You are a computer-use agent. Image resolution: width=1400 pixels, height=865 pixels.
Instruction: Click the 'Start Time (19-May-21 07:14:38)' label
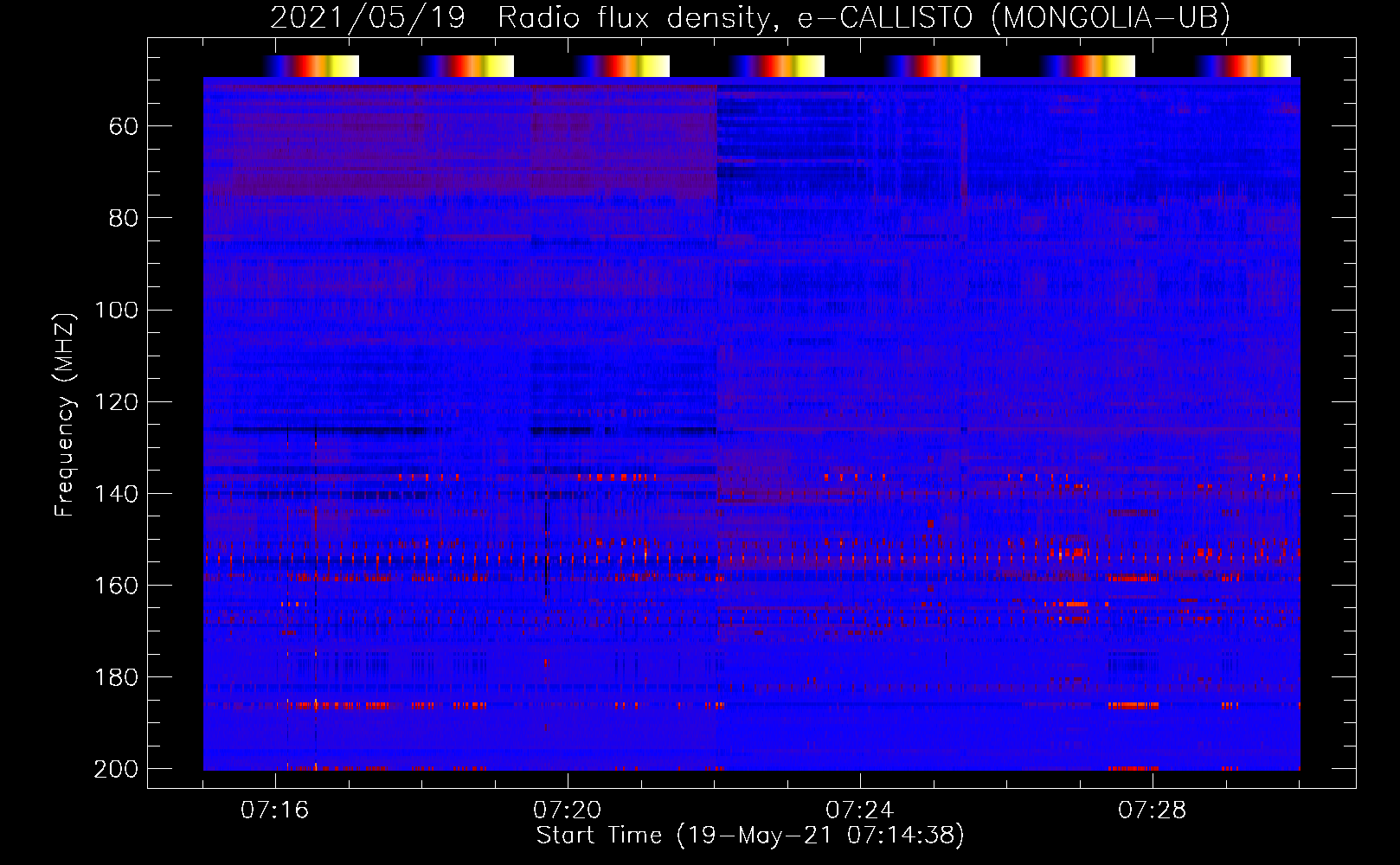click(750, 836)
